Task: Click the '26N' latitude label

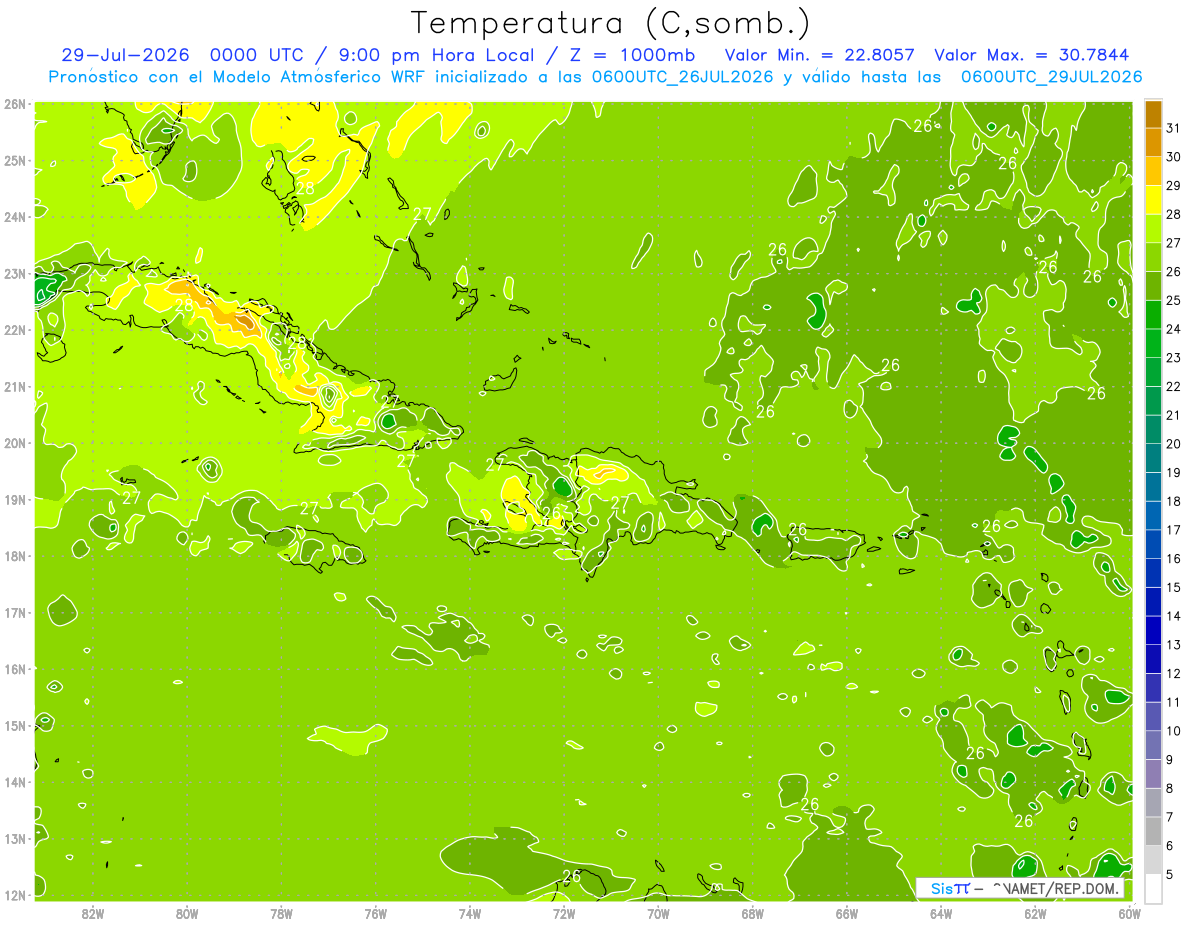Action: pos(14,104)
